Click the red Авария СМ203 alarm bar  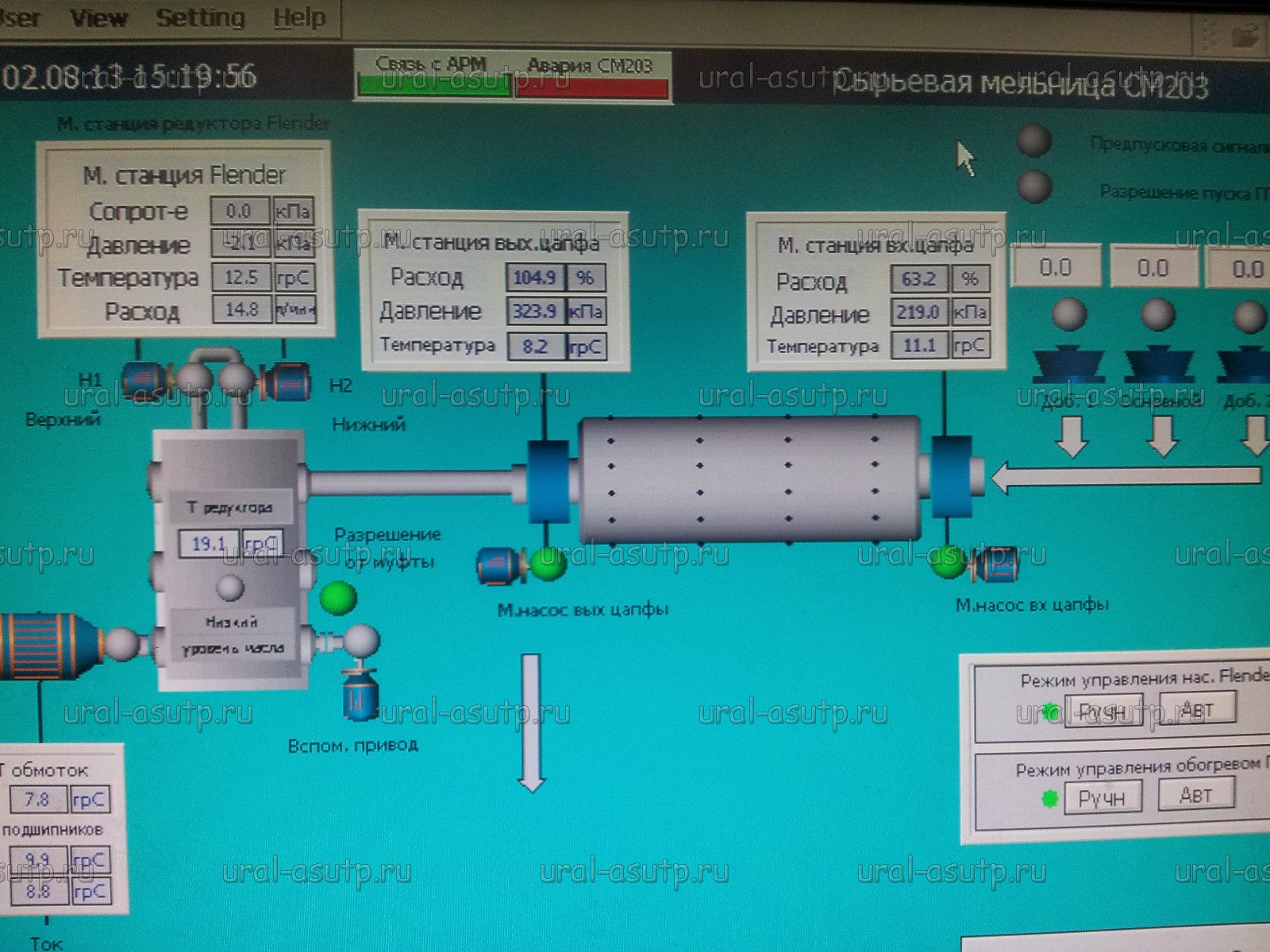591,86
